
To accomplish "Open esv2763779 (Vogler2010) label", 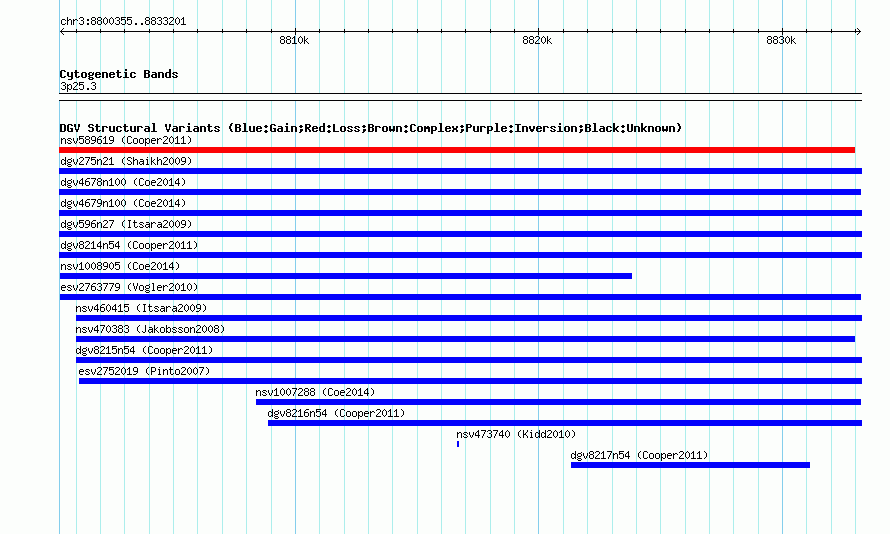I will (129, 287).
